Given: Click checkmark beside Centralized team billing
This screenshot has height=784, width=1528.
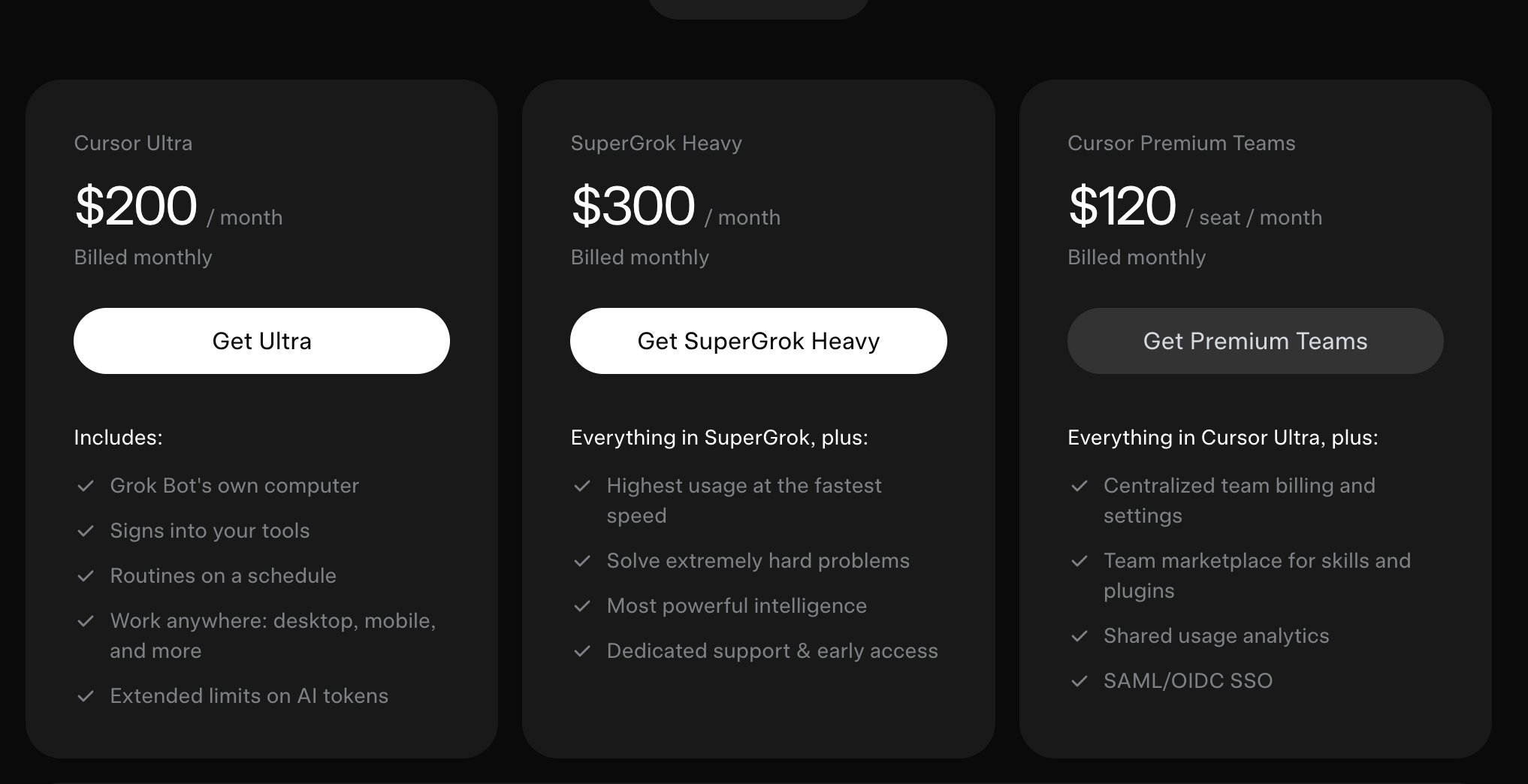Looking at the screenshot, I should point(1080,486).
